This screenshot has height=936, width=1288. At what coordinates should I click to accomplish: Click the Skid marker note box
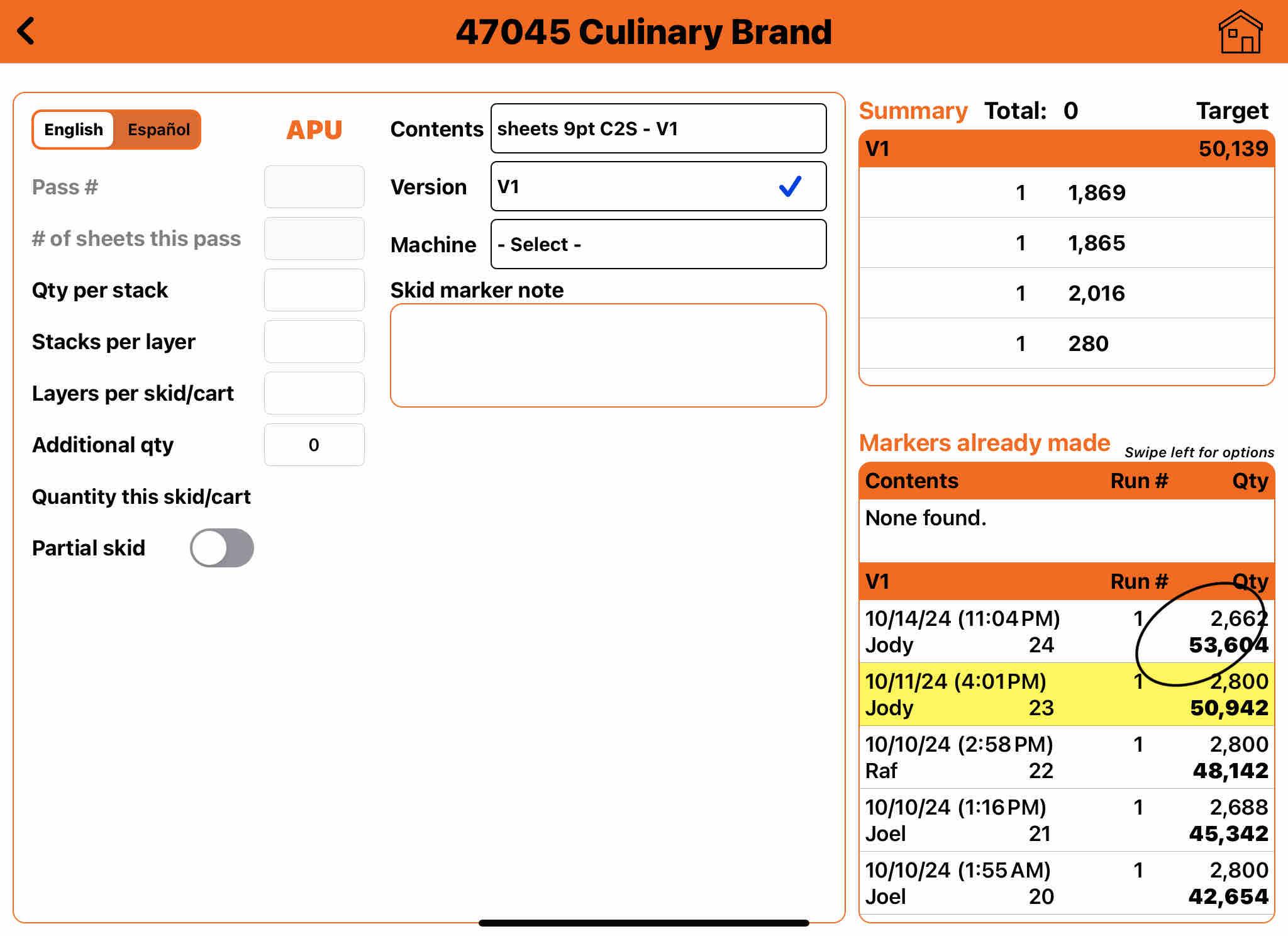pos(608,355)
